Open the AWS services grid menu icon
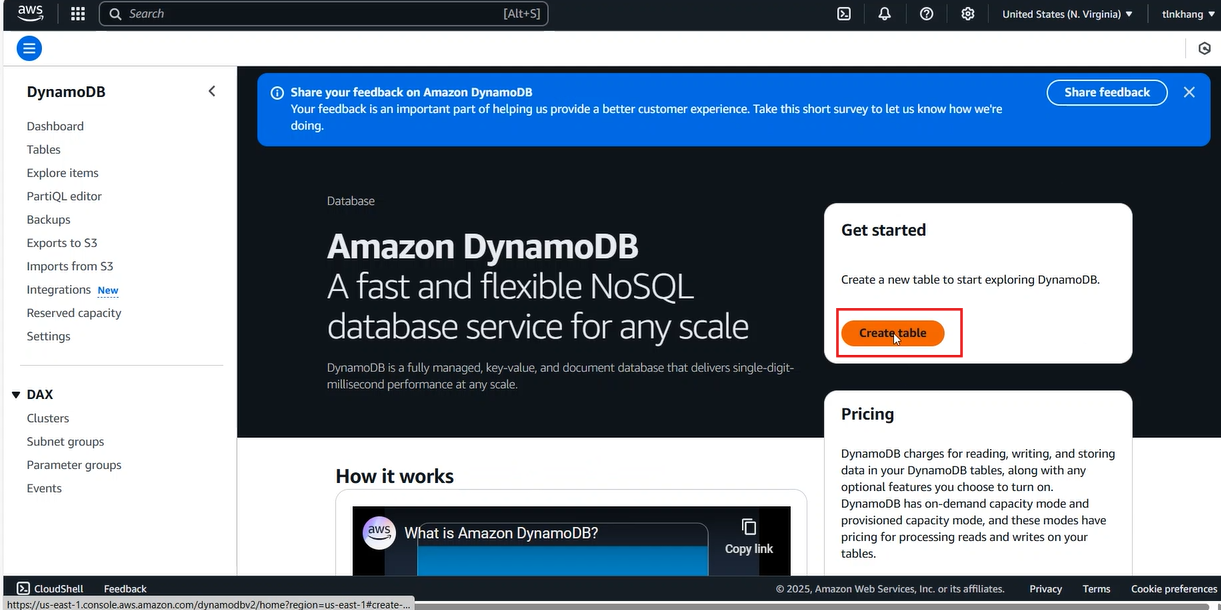This screenshot has height=610, width=1221. 78,14
